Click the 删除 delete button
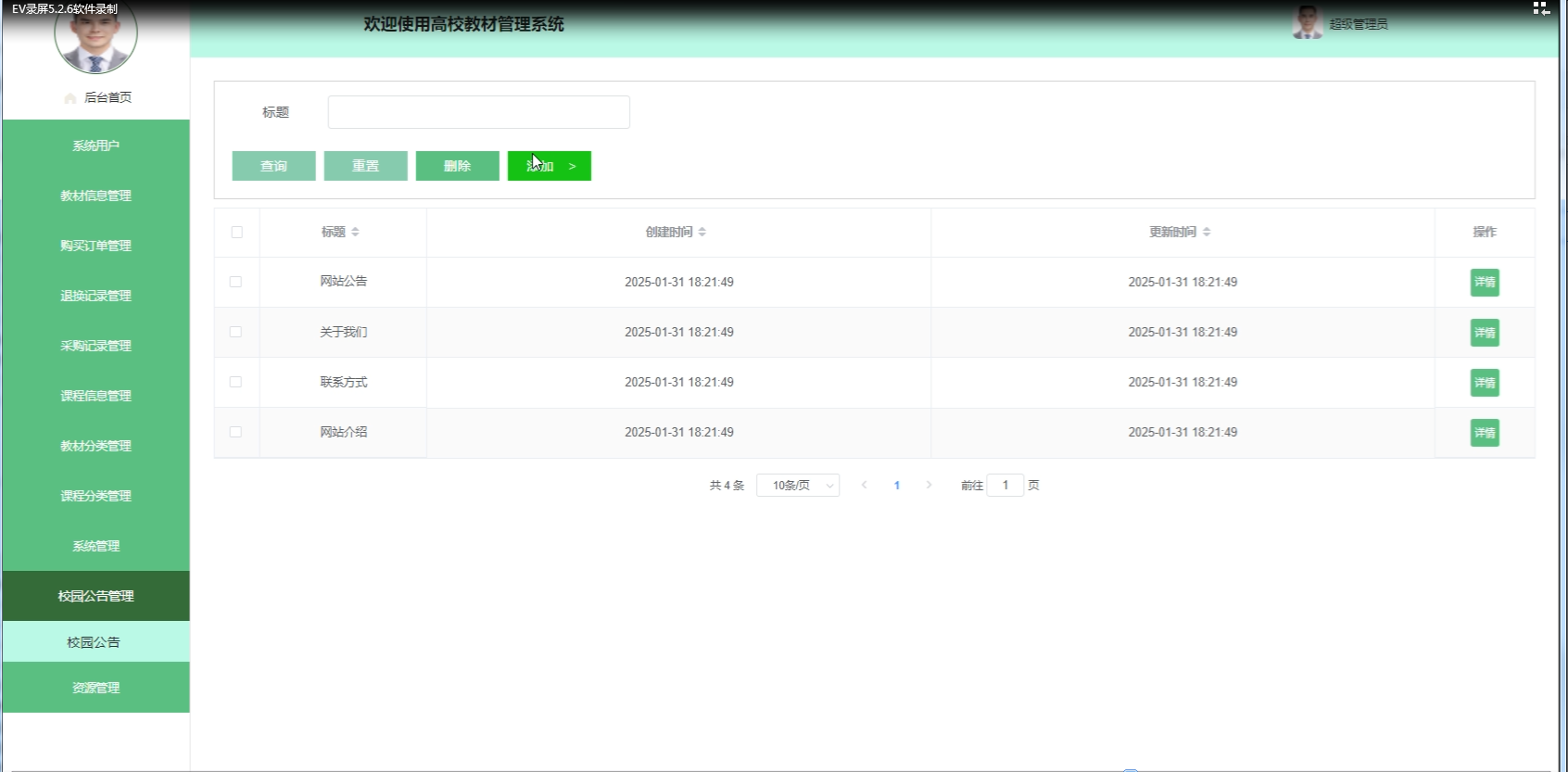Screen dimensions: 1568x772 coord(457,166)
